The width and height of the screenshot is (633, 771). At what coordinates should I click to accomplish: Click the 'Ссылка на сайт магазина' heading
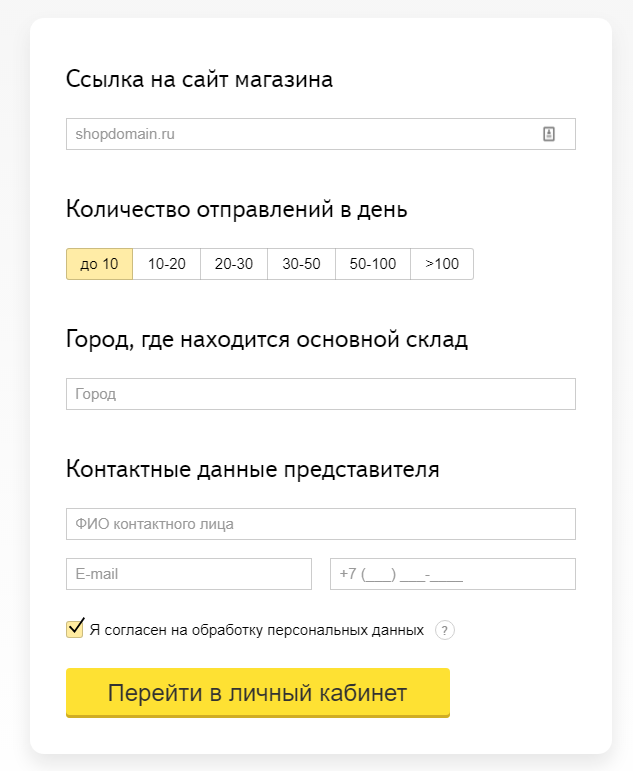click(199, 80)
